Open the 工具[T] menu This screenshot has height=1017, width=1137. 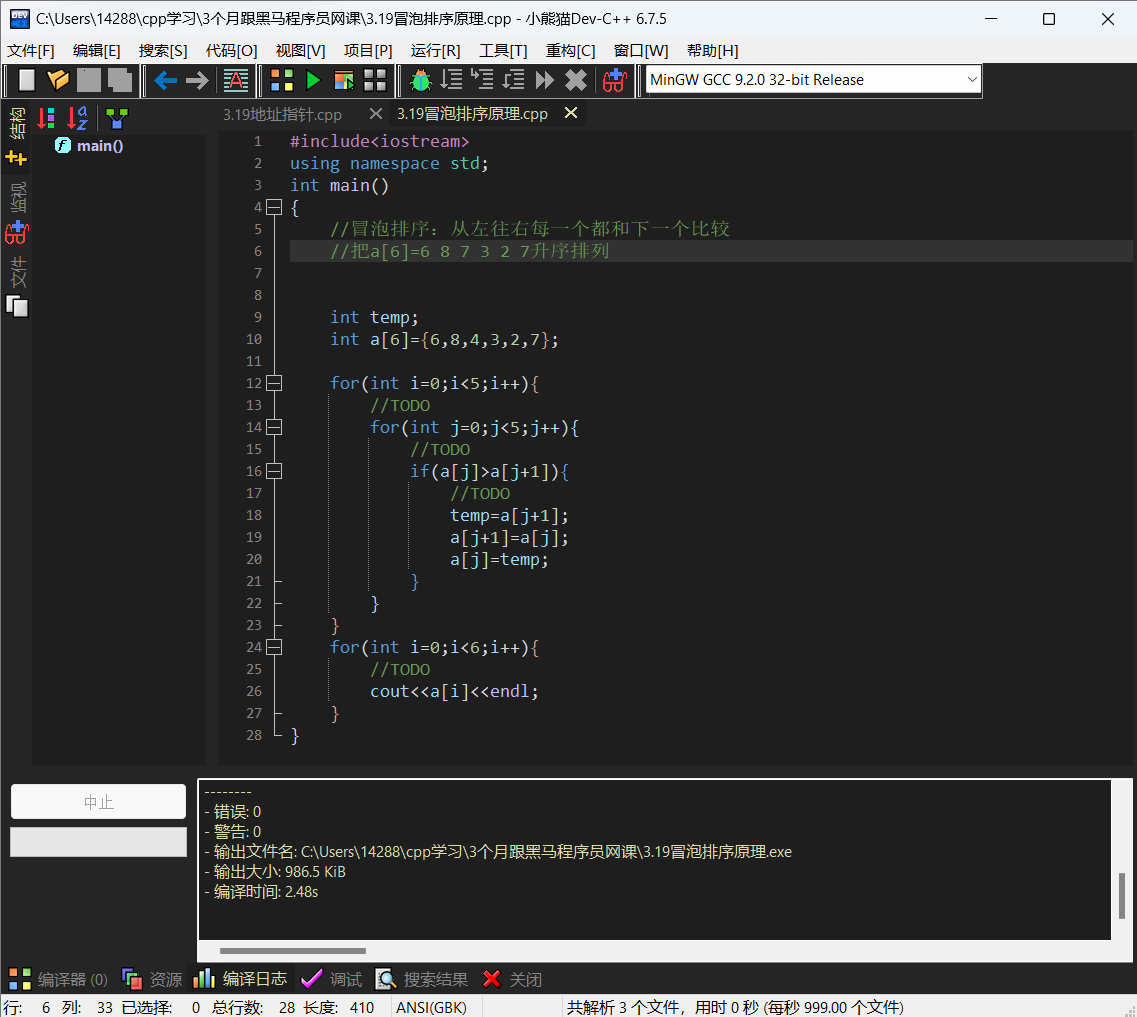503,51
